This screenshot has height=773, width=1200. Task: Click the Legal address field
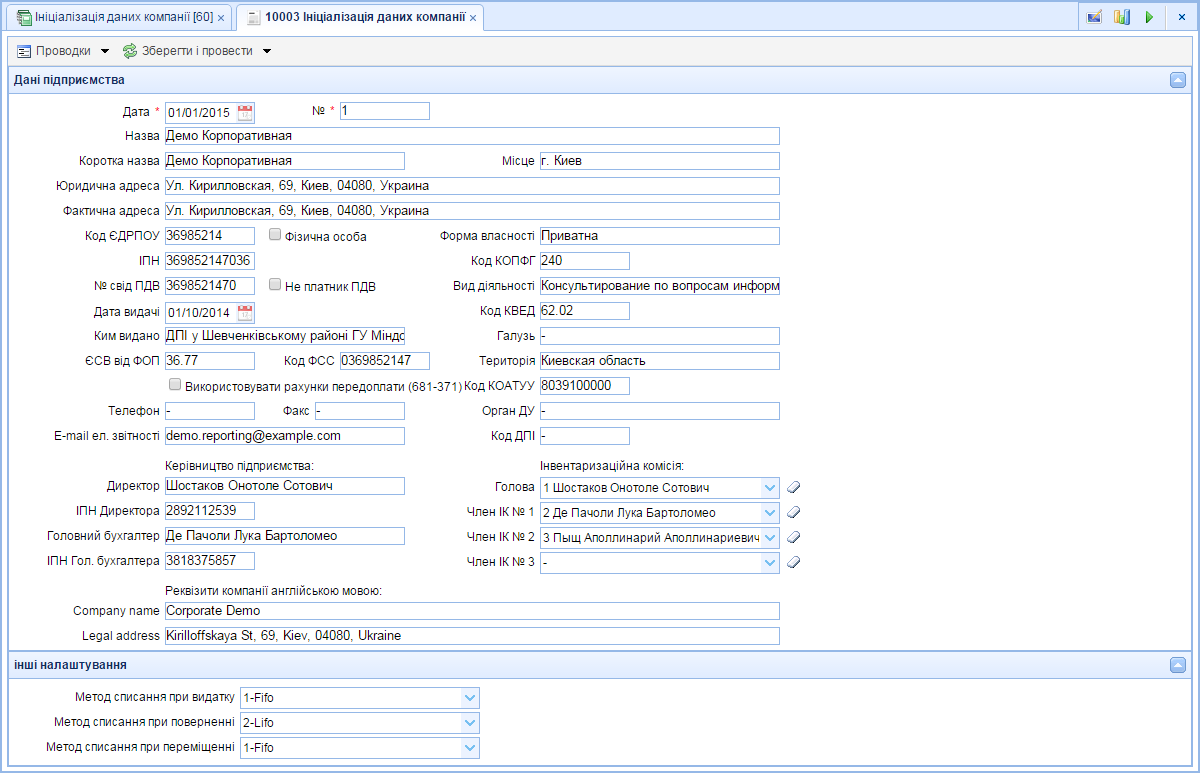coord(472,636)
